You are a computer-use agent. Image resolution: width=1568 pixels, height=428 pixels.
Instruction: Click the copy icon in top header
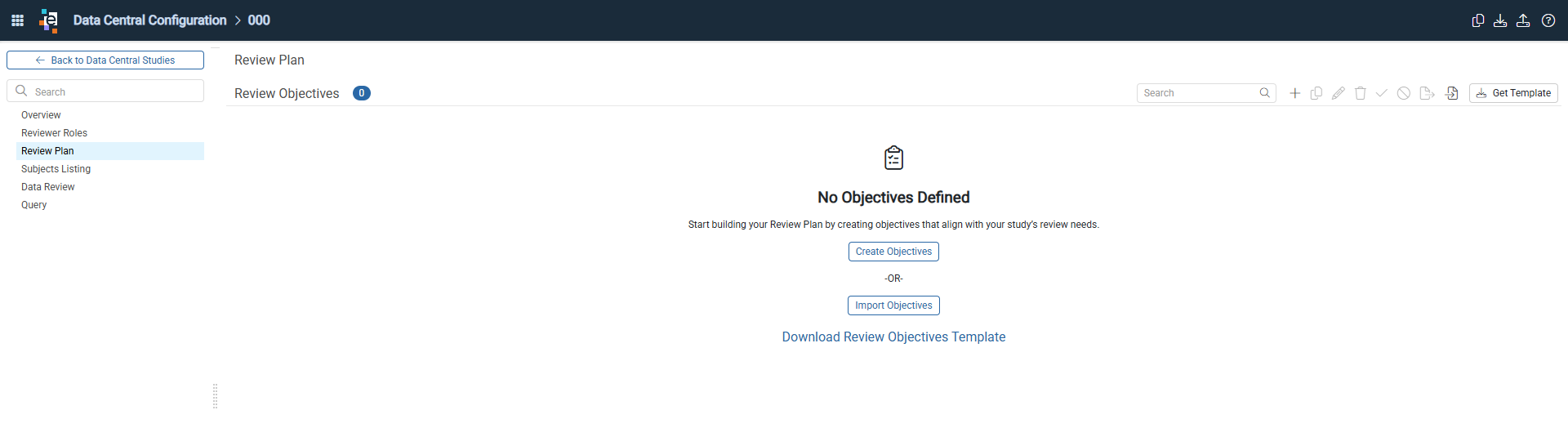[x=1477, y=20]
